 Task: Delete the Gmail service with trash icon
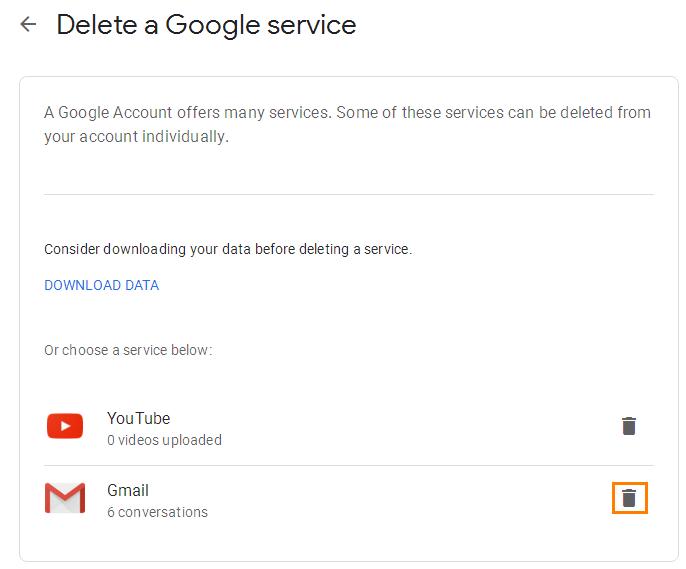629,498
